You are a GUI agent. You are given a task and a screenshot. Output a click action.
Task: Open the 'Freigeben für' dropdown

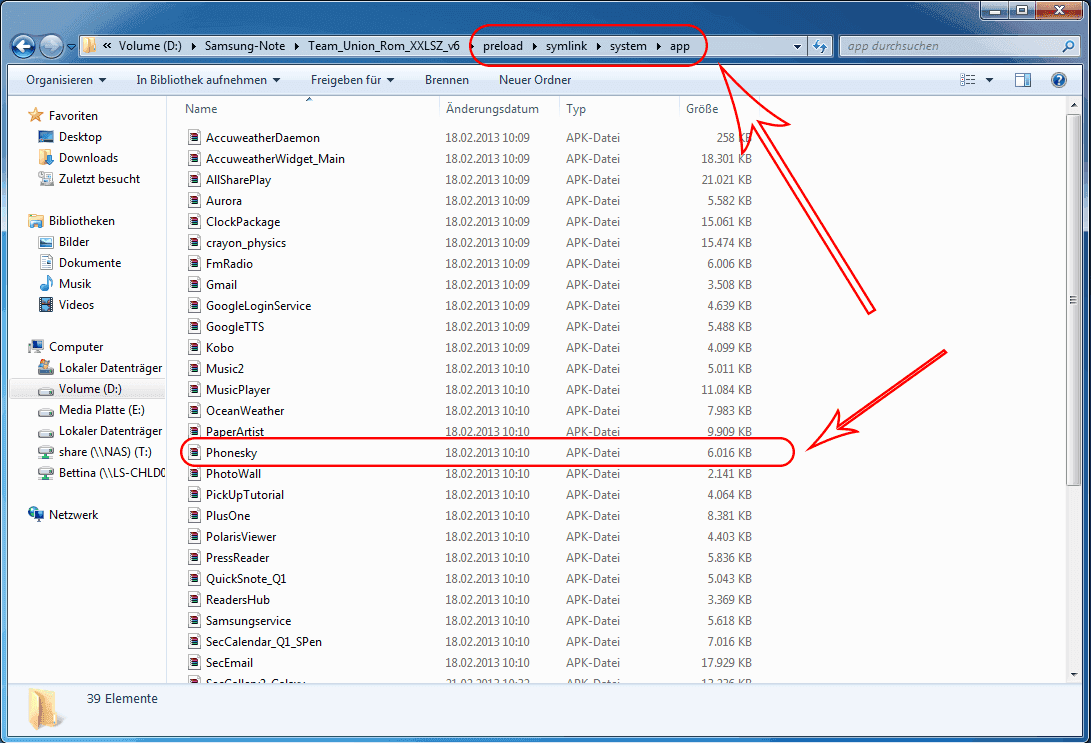click(x=352, y=80)
